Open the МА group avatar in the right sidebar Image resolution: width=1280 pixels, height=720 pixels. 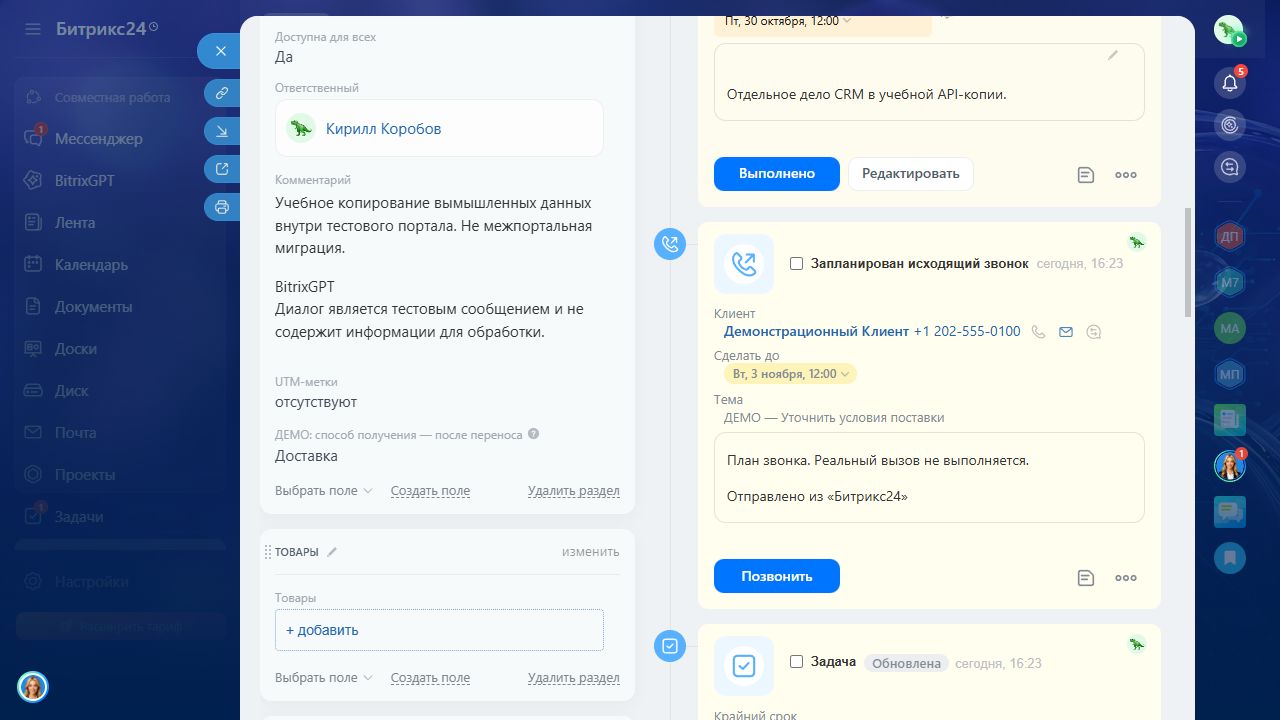coord(1230,327)
